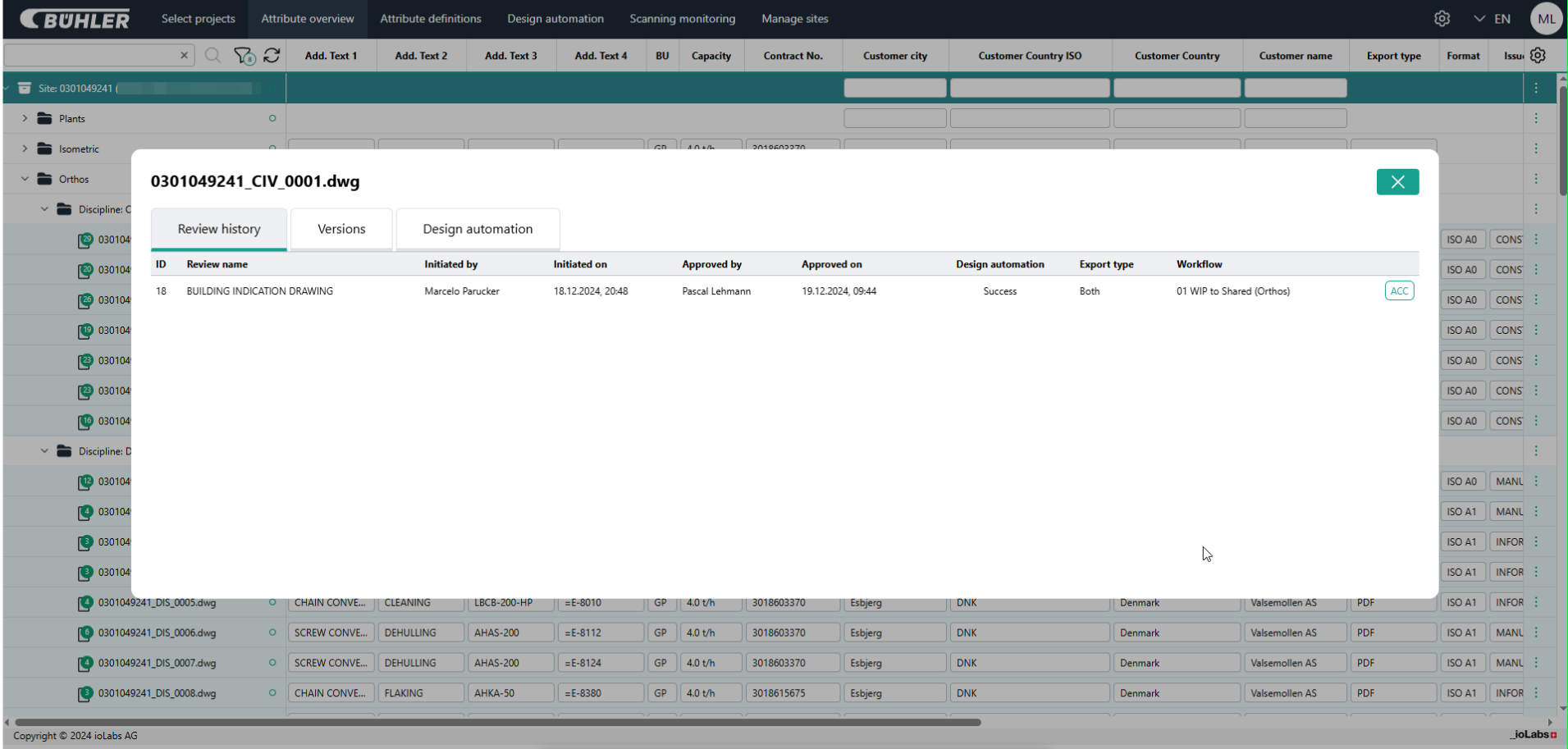
Task: Sort by Contract No. column header
Action: (x=793, y=56)
